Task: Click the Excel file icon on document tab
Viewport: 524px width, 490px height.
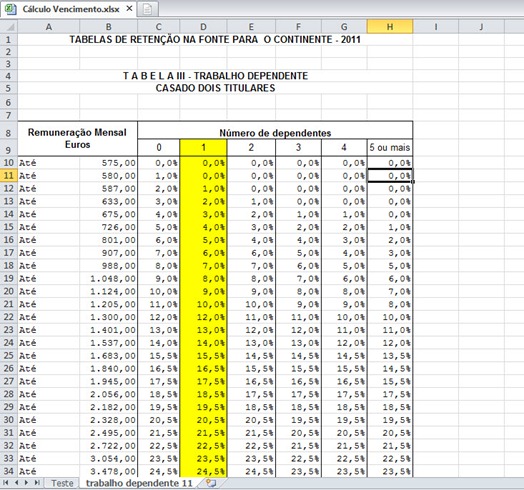Action: [x=10, y=9]
